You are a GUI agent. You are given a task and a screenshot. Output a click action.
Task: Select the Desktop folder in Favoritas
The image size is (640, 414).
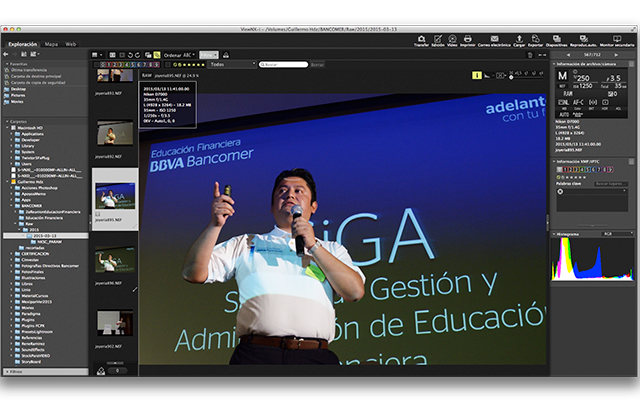(18, 89)
